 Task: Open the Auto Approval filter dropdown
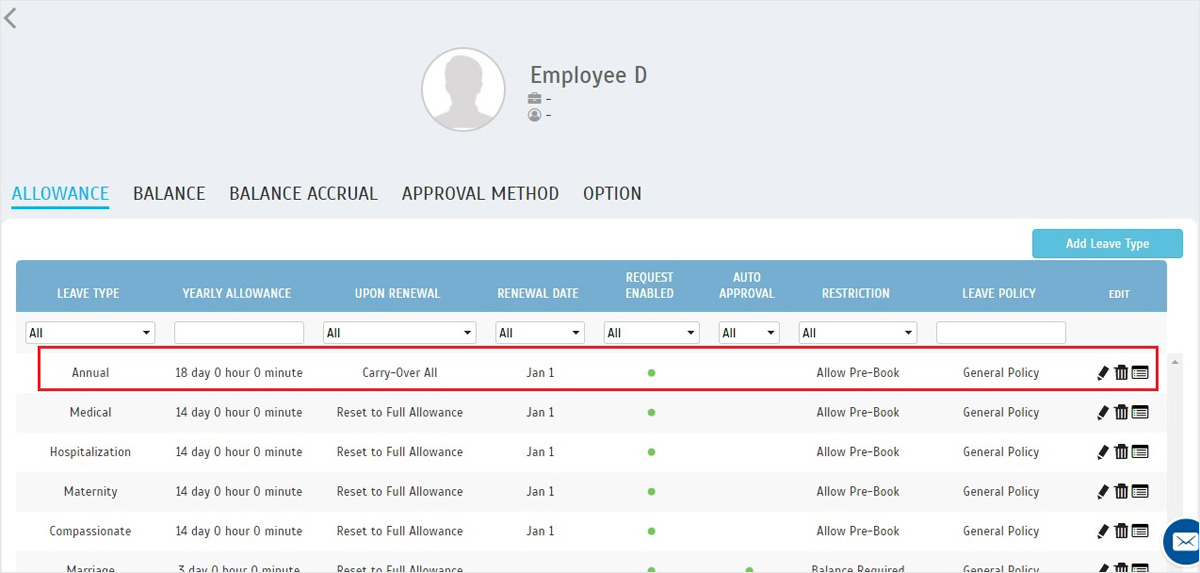click(x=749, y=333)
